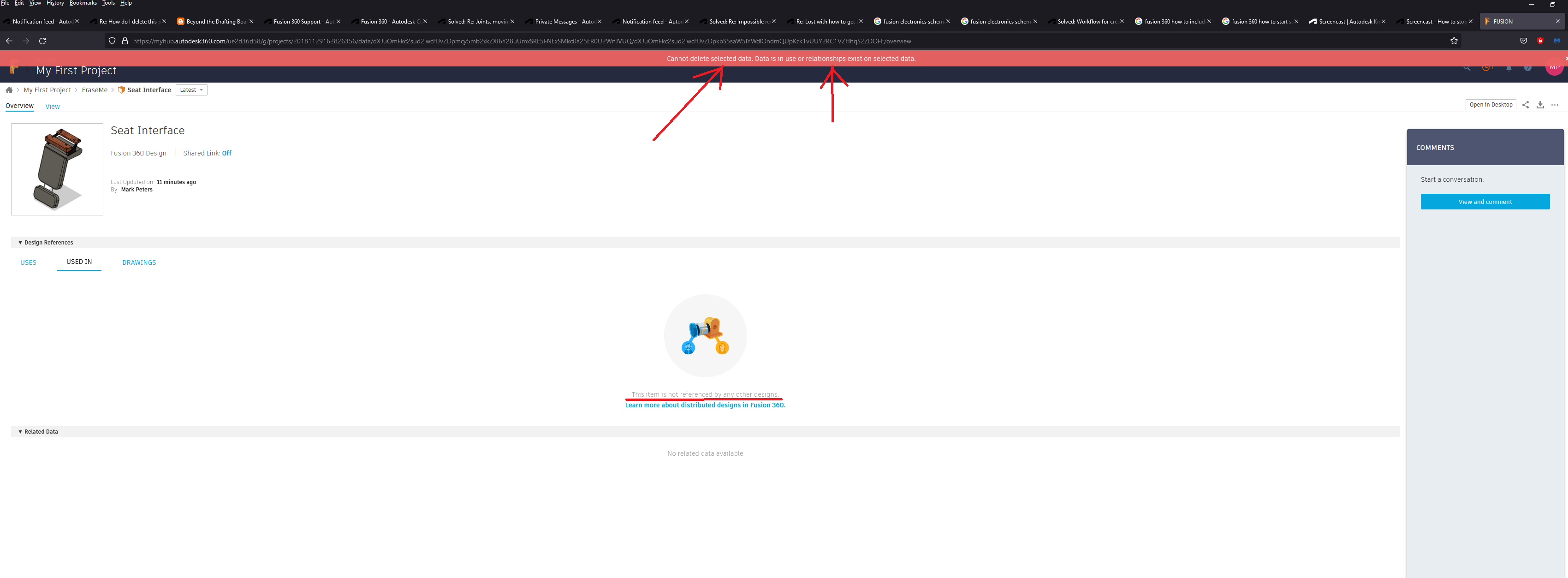Screen dimensions: 1568x578
Task: Open the notifications bell icon
Action: tap(1509, 69)
